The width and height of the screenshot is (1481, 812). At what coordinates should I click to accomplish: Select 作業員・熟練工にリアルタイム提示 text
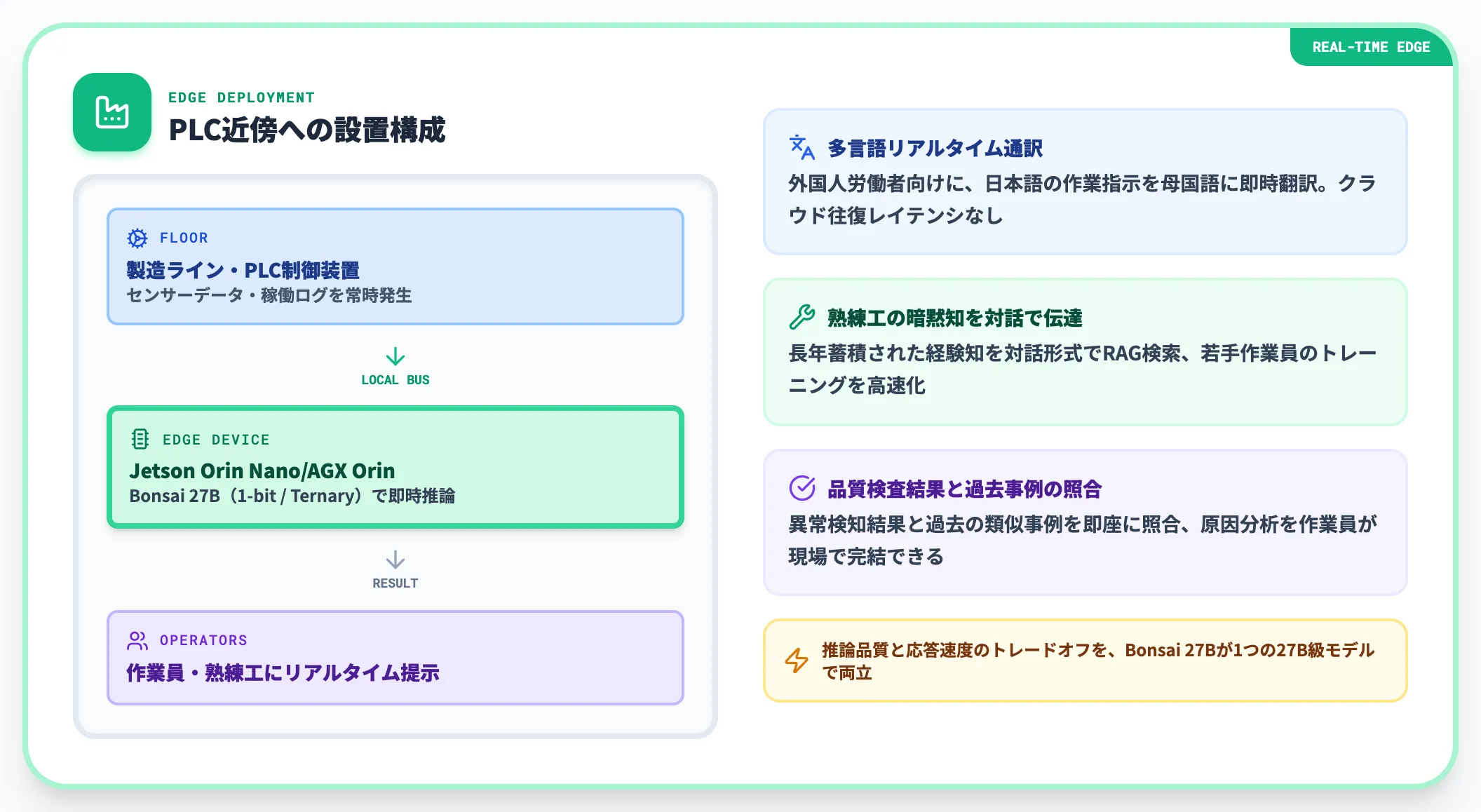(283, 672)
